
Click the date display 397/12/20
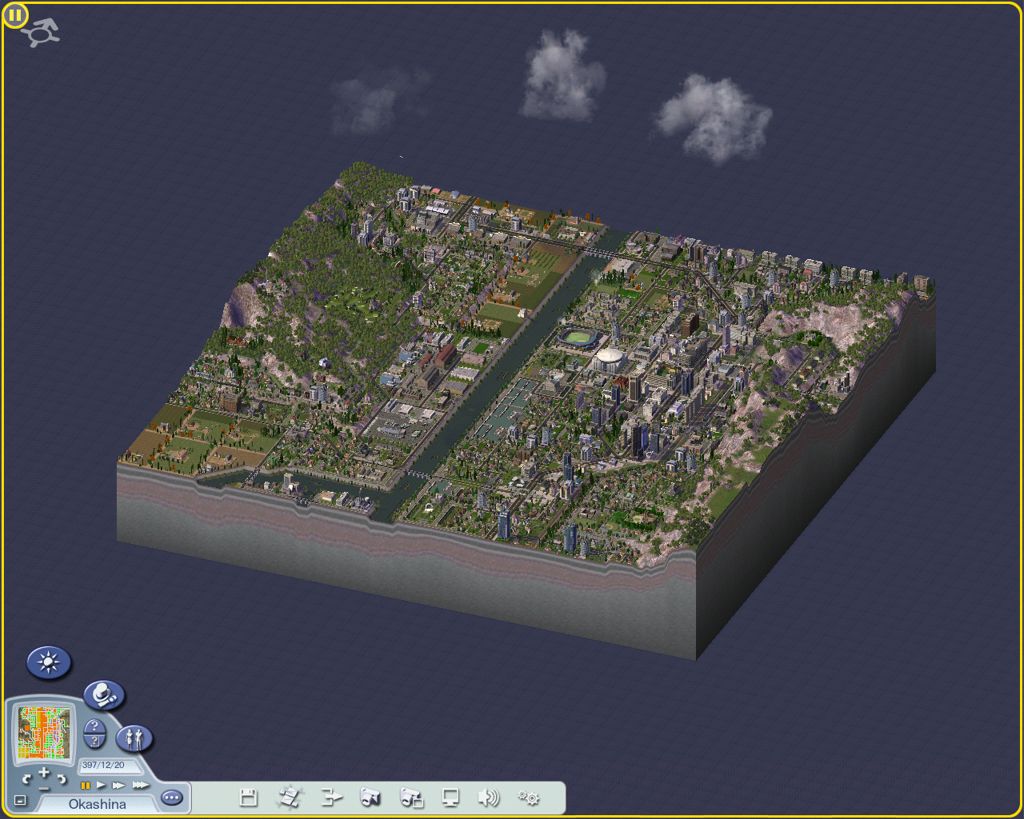tap(103, 765)
